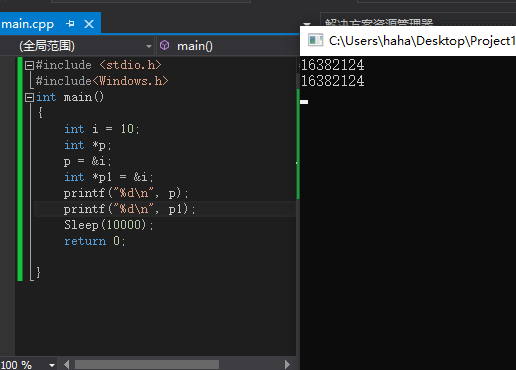516x370 pixels.
Task: Click the line 'p = &i;'
Action: (x=87, y=161)
